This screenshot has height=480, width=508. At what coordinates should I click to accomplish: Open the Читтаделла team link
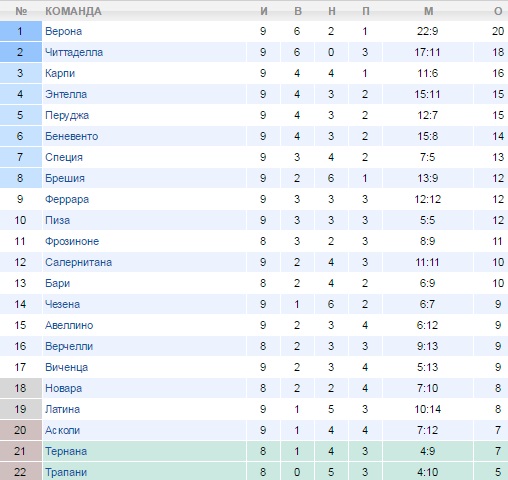[74, 52]
